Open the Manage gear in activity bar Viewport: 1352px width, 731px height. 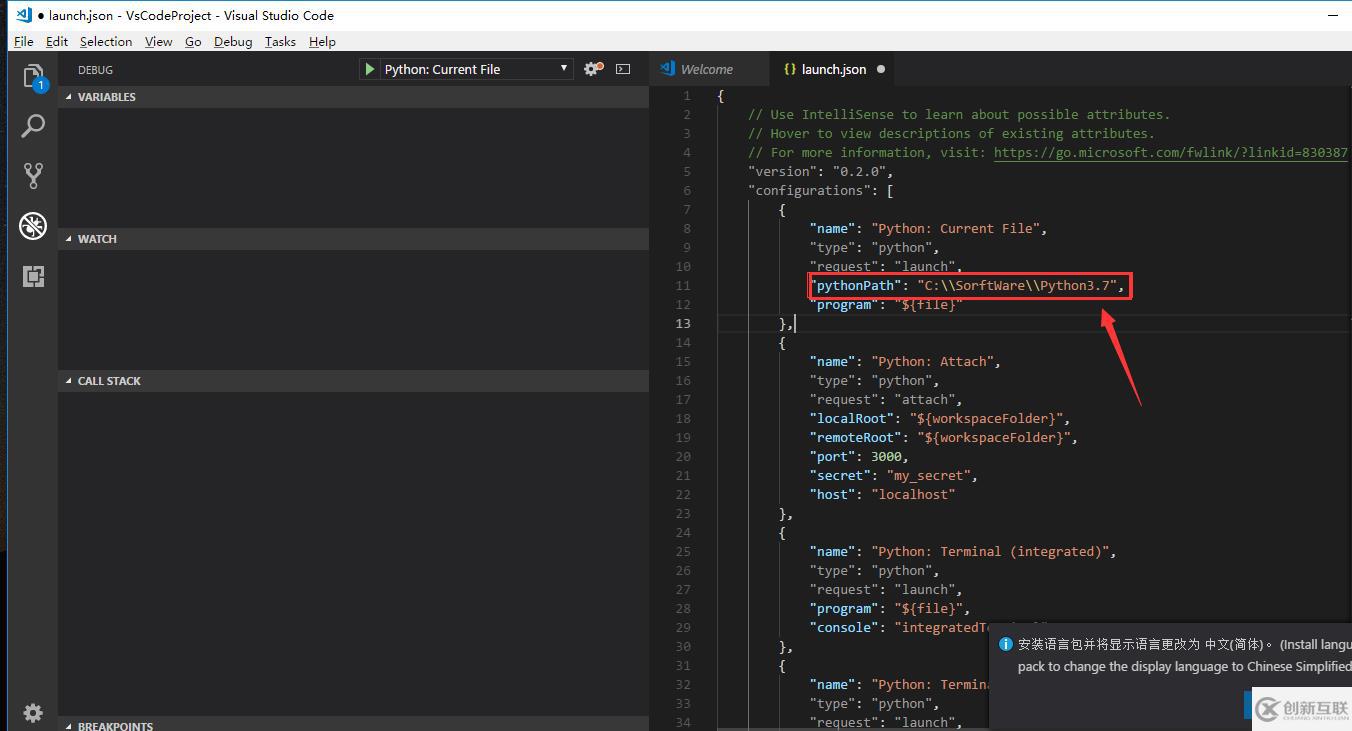(x=33, y=712)
